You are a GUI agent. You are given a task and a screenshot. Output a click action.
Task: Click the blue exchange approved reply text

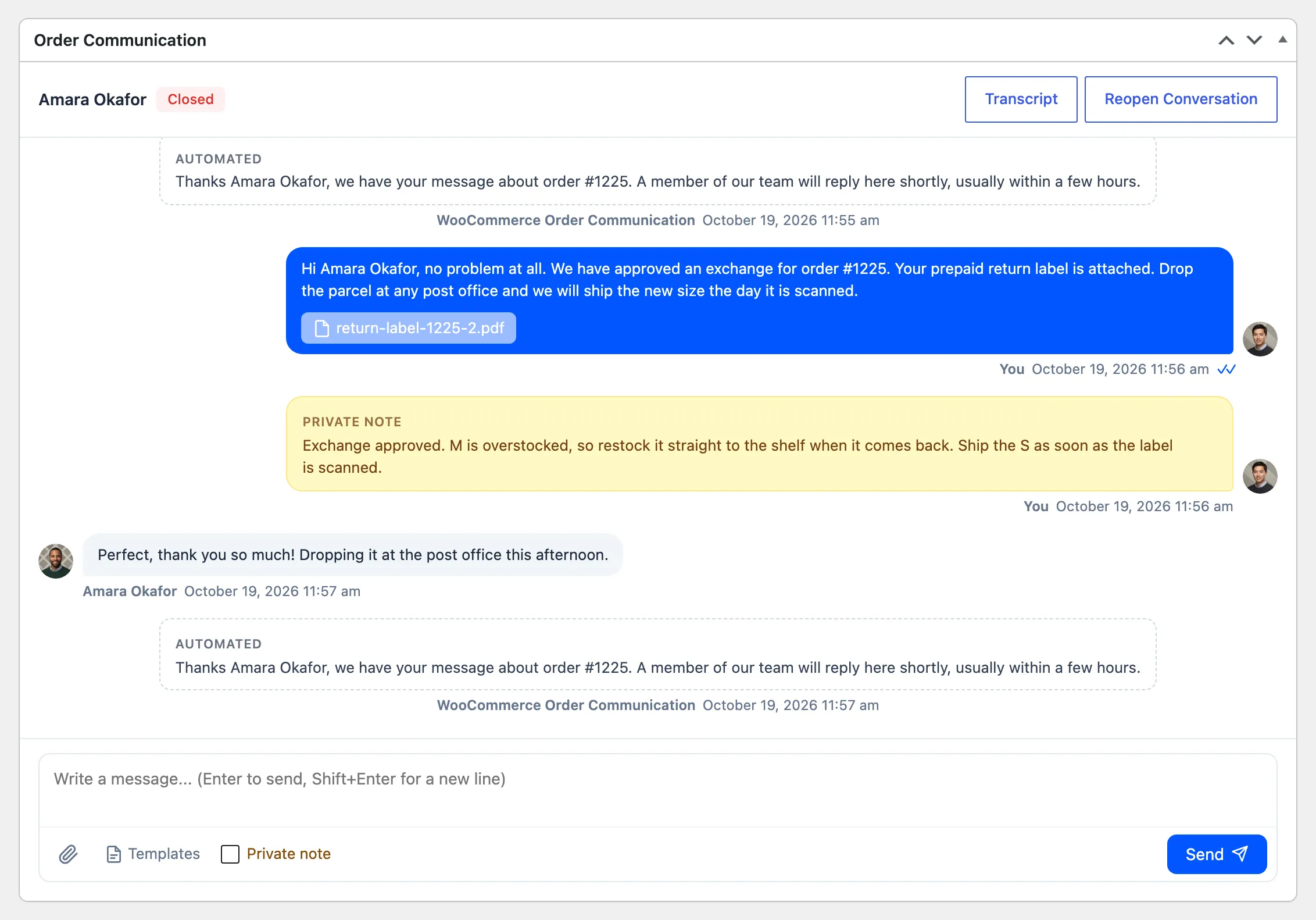coord(747,280)
